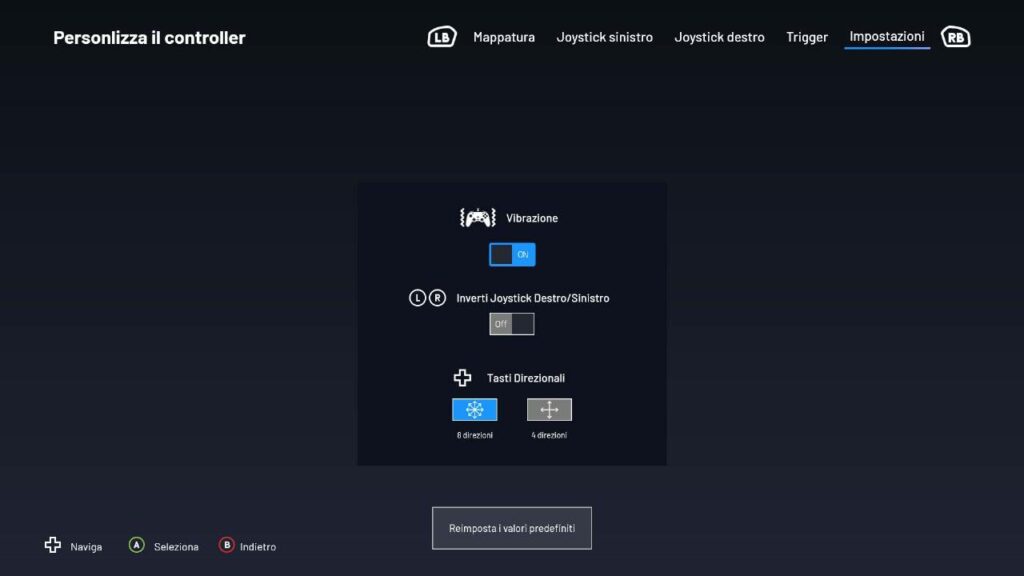Select the 4 direzioni D-pad option
Image resolution: width=1024 pixels, height=576 pixels.
(549, 410)
